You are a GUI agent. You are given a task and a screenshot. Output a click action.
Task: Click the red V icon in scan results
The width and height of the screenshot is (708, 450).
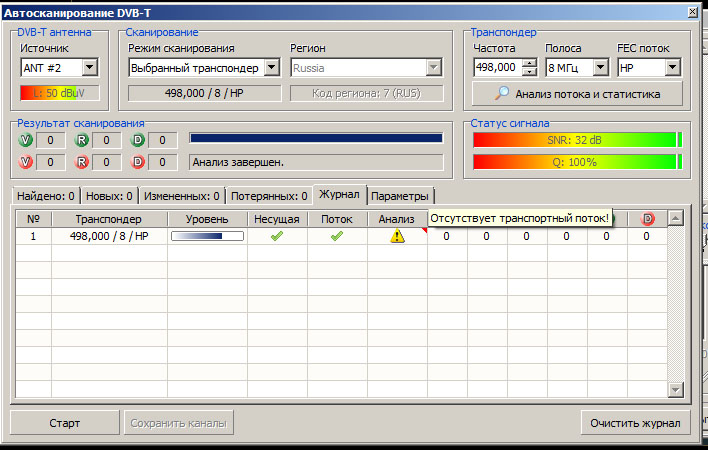26,162
